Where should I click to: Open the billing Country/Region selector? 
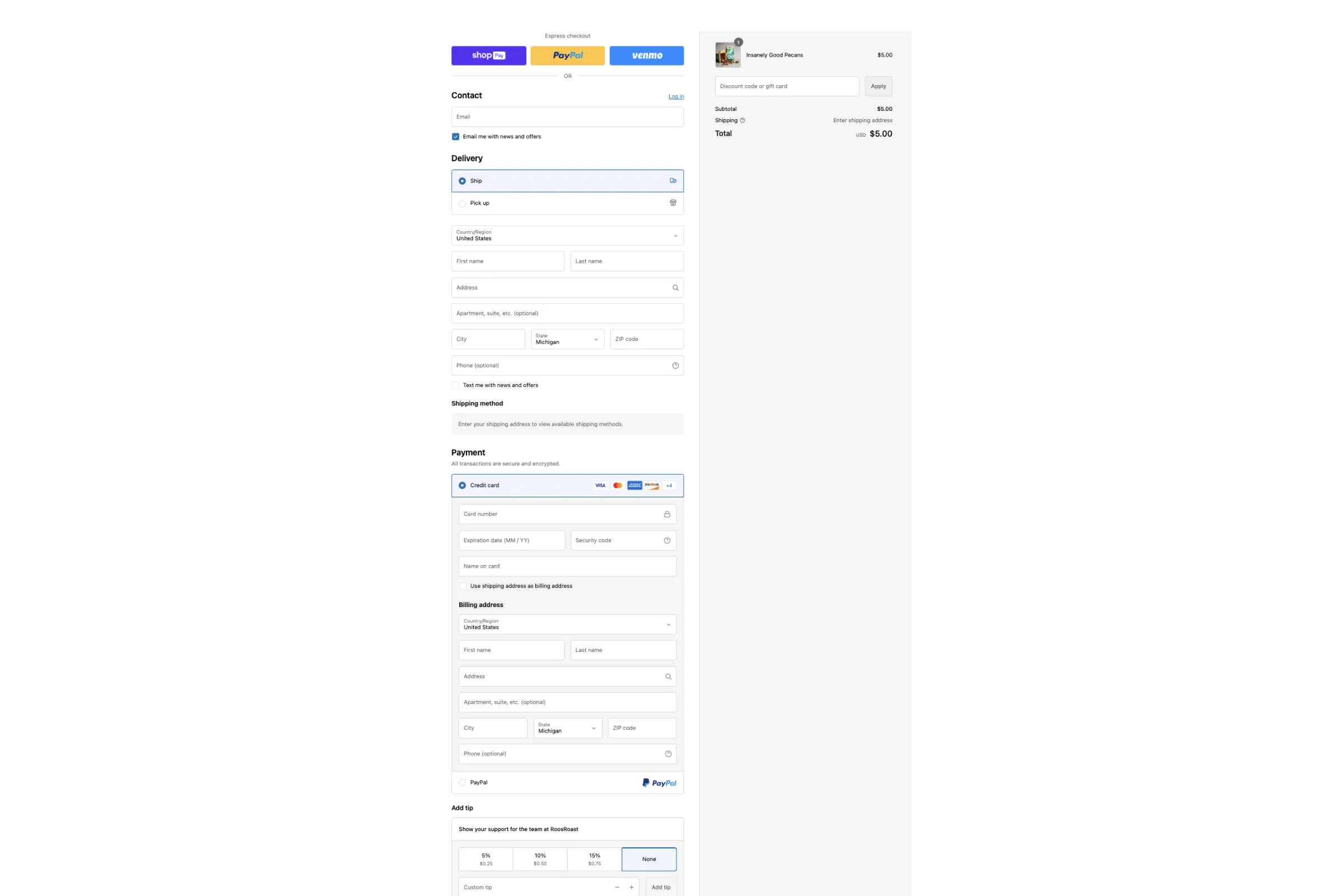click(x=567, y=624)
